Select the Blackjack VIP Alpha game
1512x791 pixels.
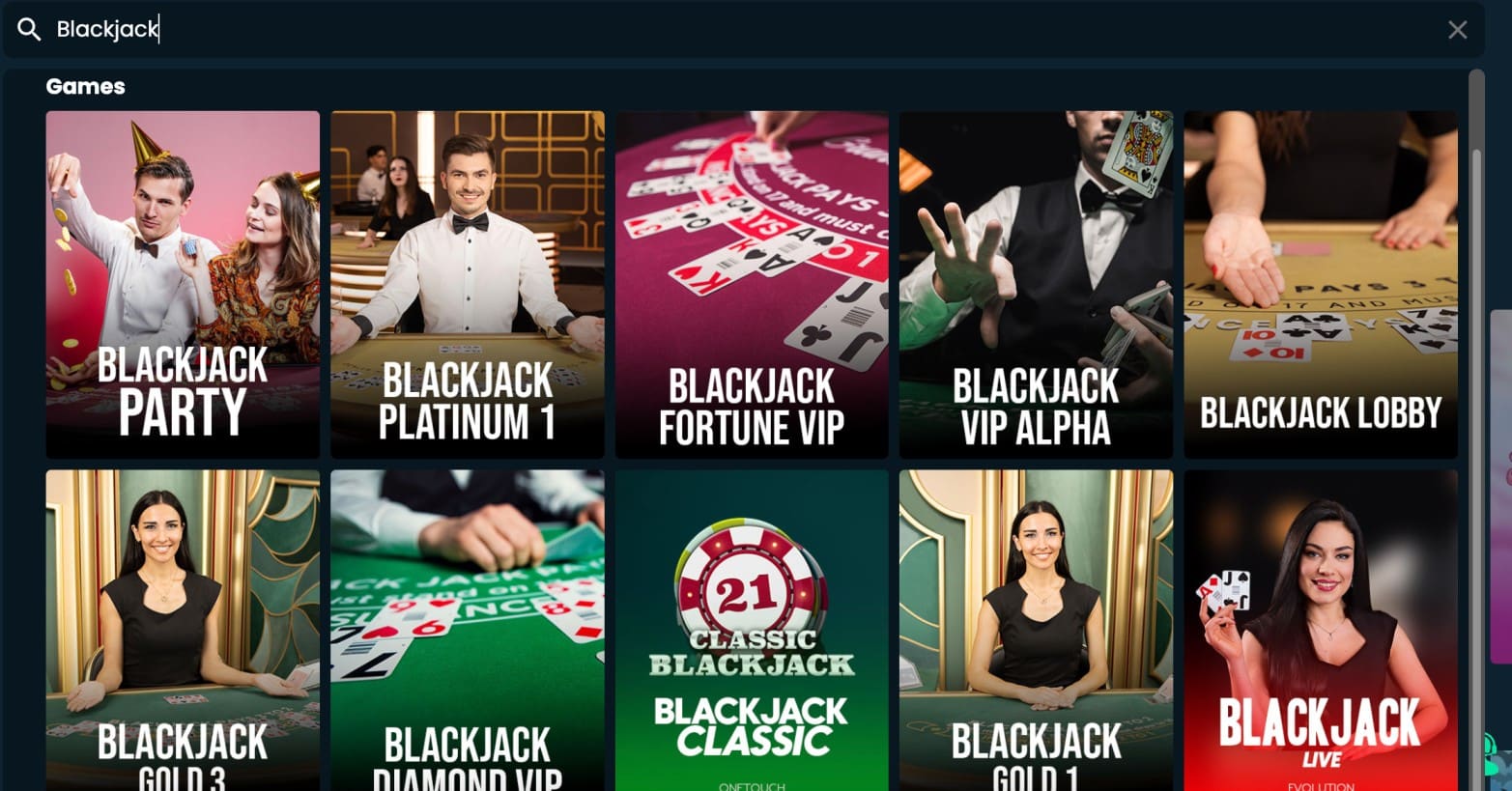[1036, 284]
